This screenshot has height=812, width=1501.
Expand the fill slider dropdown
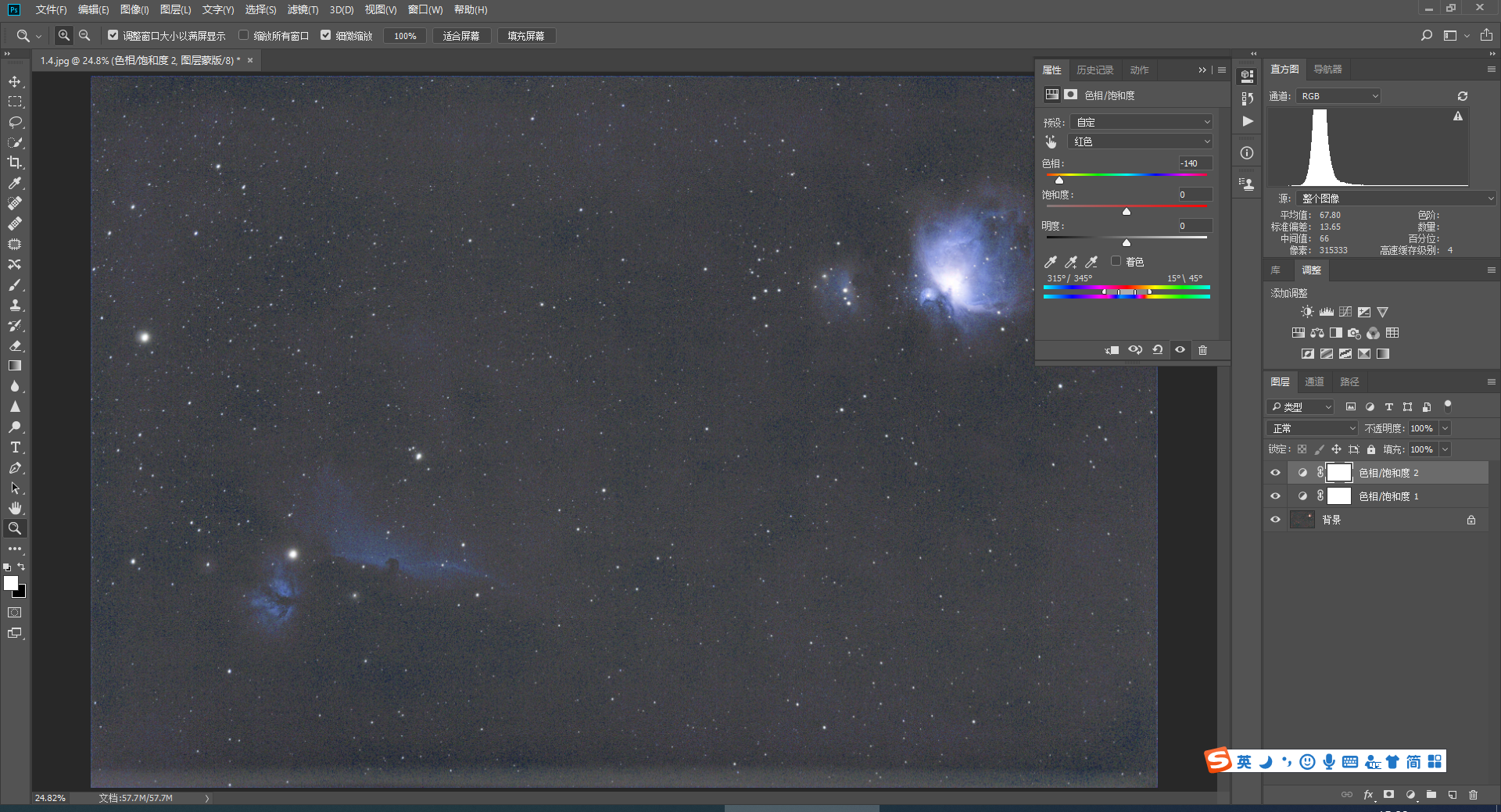[x=1445, y=449]
